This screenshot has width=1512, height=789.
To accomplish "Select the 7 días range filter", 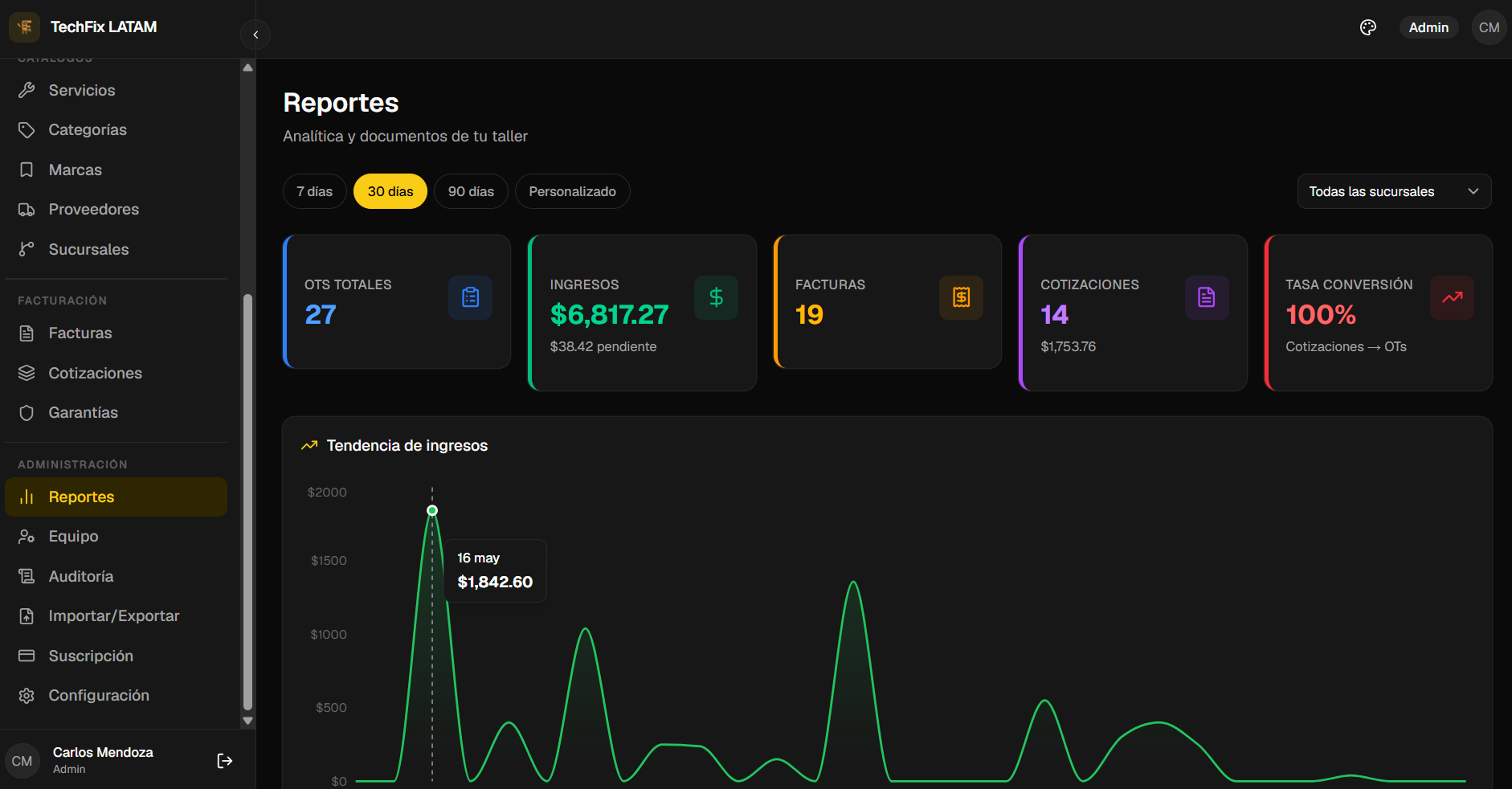I will [314, 191].
